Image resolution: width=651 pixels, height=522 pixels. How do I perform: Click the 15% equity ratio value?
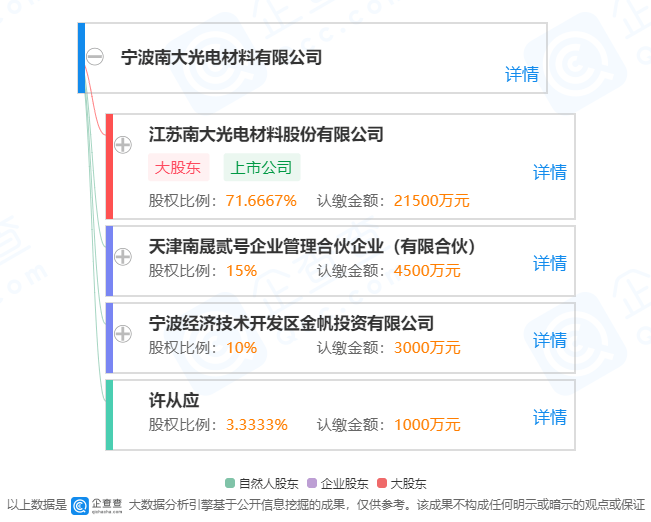coord(241,271)
